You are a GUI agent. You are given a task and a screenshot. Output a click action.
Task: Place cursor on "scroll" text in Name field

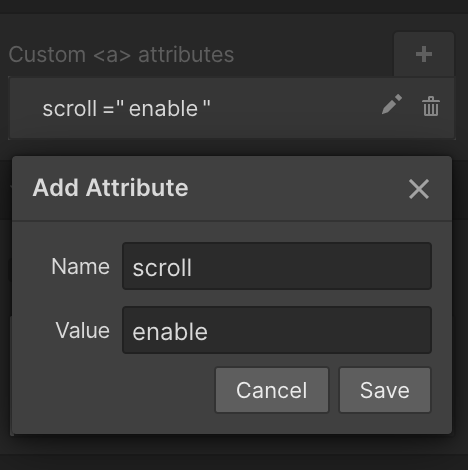[x=162, y=268]
